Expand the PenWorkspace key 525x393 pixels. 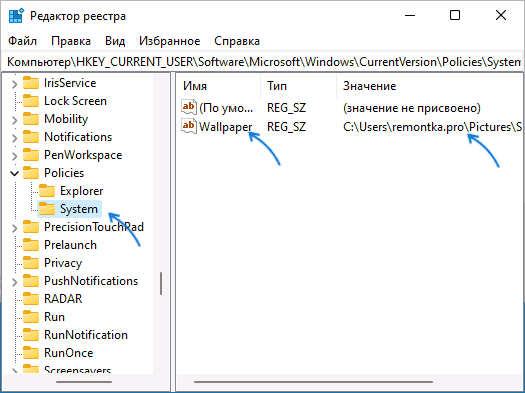coord(14,155)
